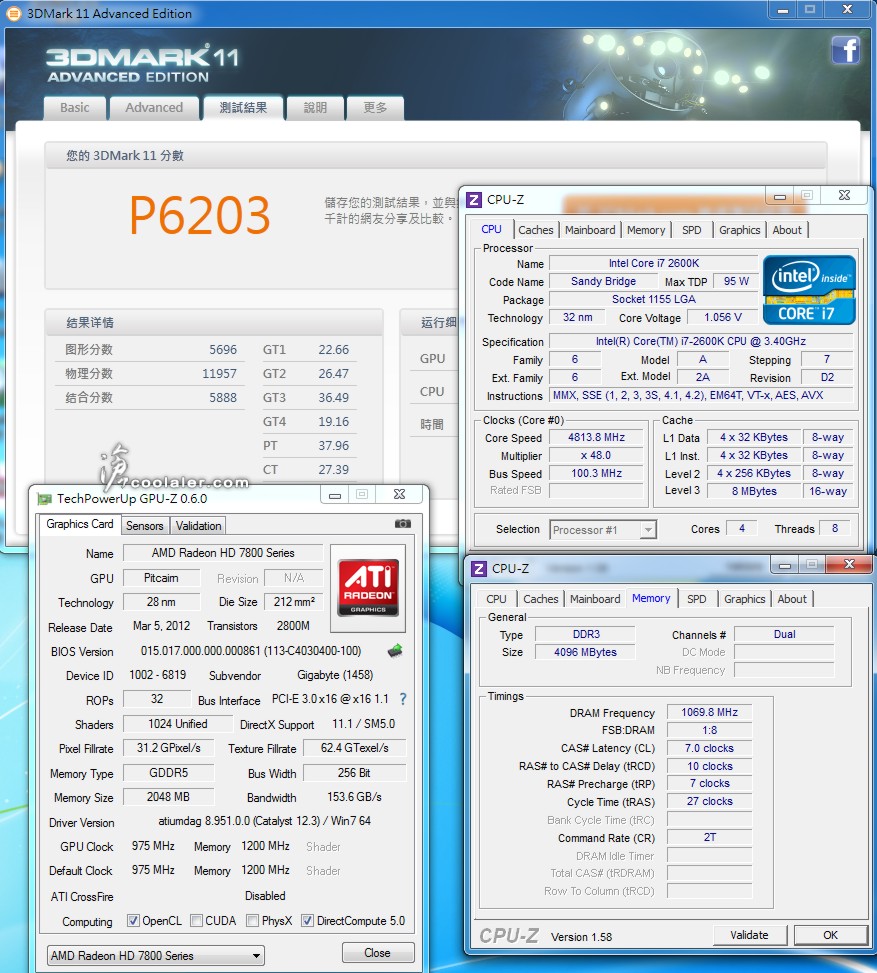Viewport: 877px width, 973px height.
Task: Click the Specification i7-2600K CPU @ 3.40GHz field
Action: coord(701,341)
